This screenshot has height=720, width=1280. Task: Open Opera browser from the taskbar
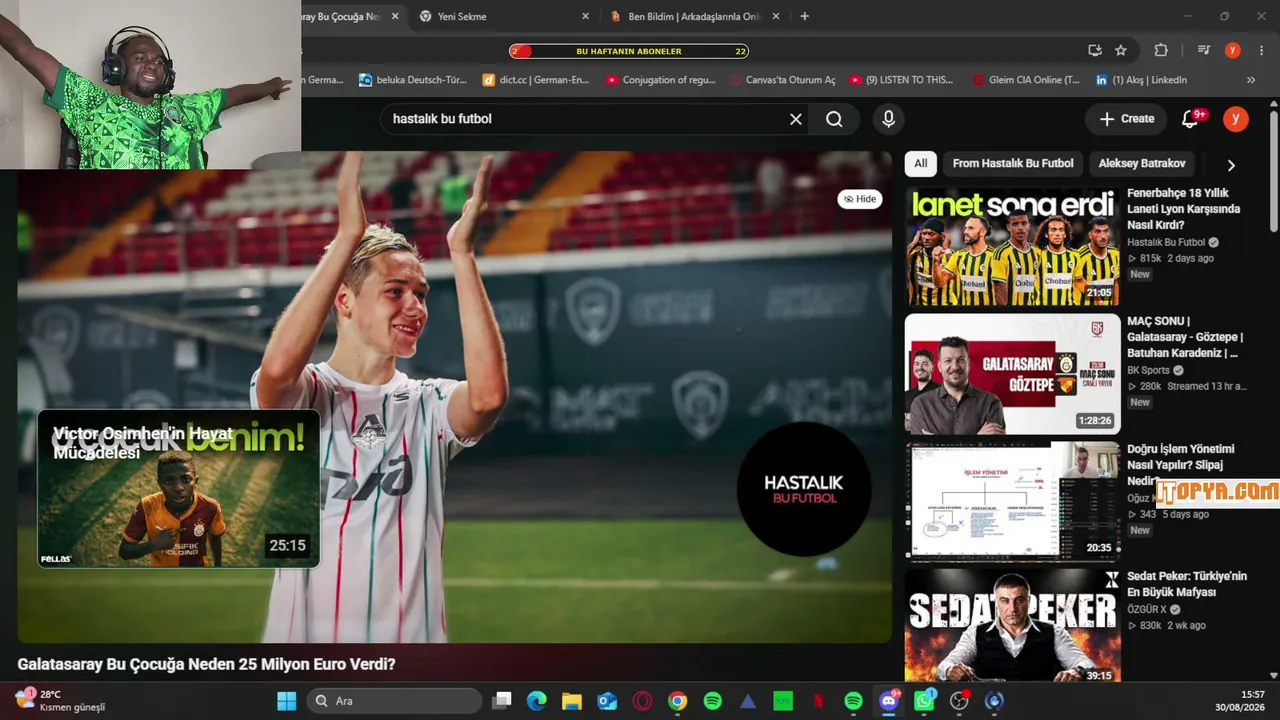642,701
